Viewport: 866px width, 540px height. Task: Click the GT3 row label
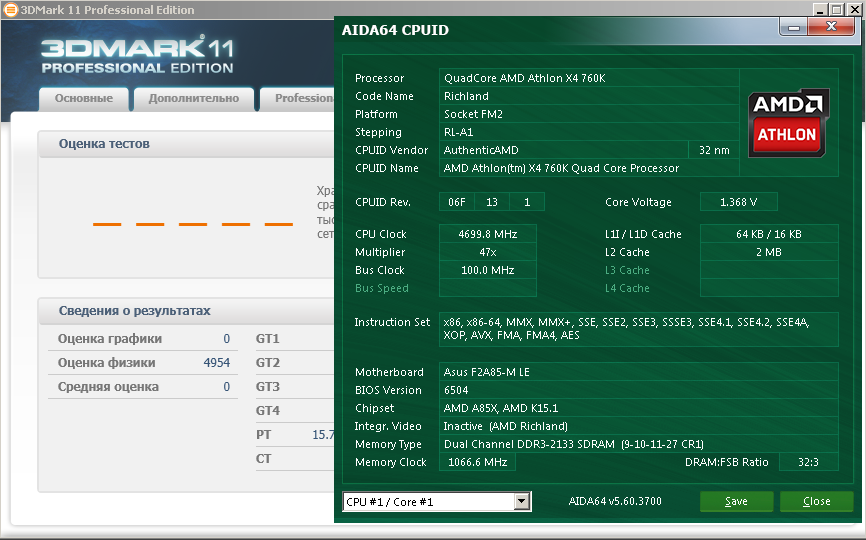pyautogui.click(x=268, y=387)
